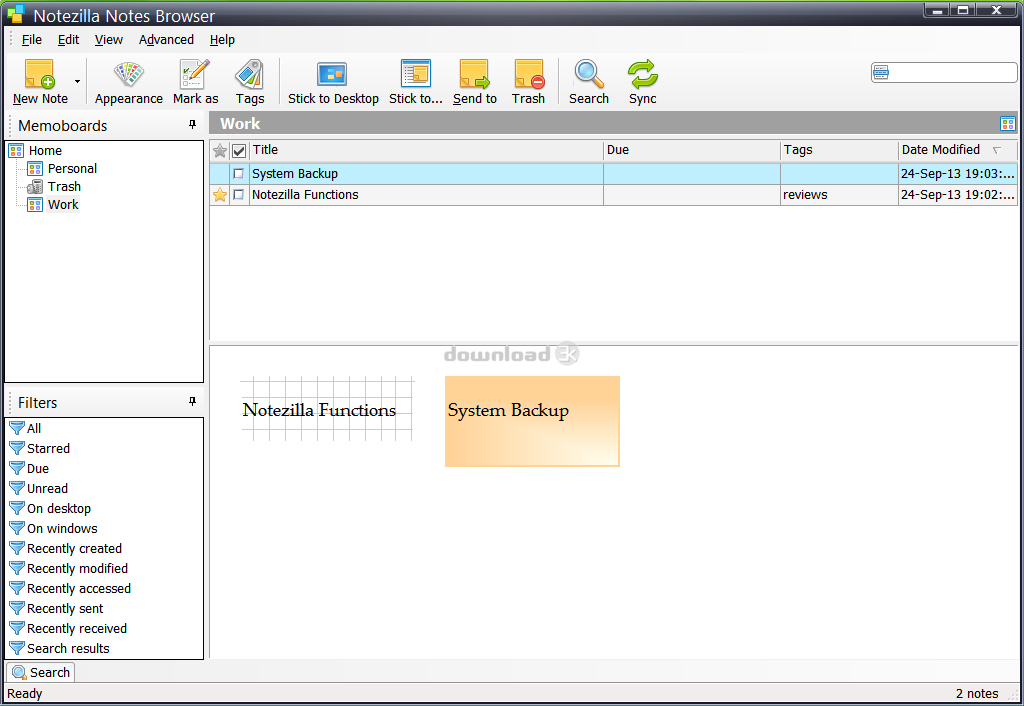Open the Edit menu

pos(68,40)
